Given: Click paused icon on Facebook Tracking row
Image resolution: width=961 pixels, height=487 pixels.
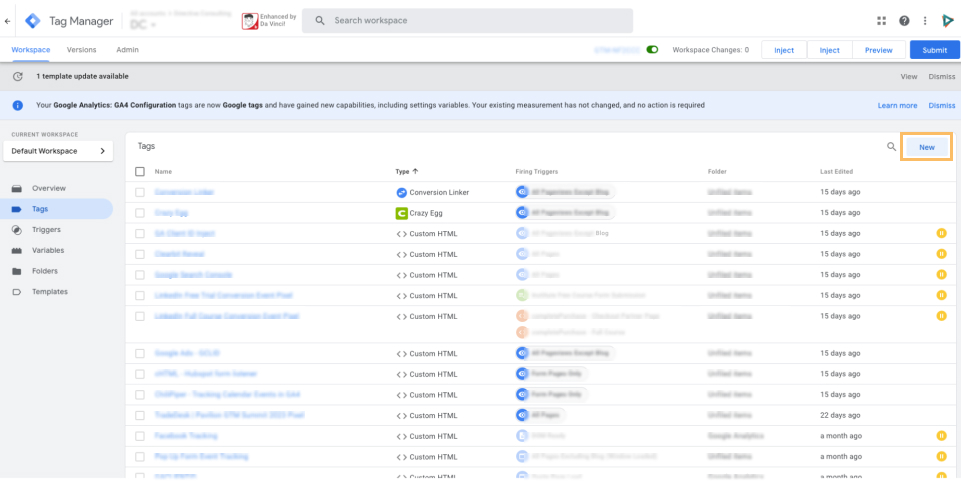Looking at the screenshot, I should click(x=941, y=436).
